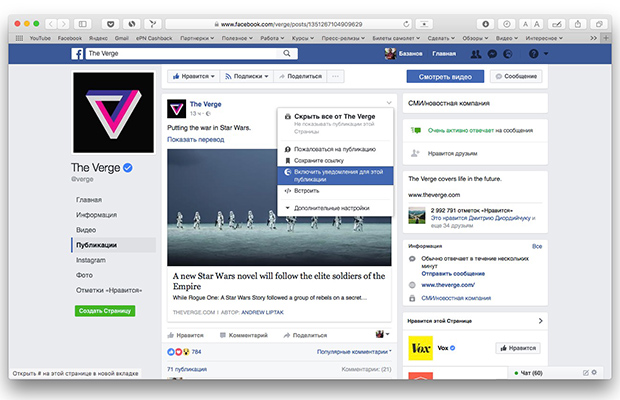Open Видео in page sidebar
Screen dimensions: 620x400
(86, 230)
